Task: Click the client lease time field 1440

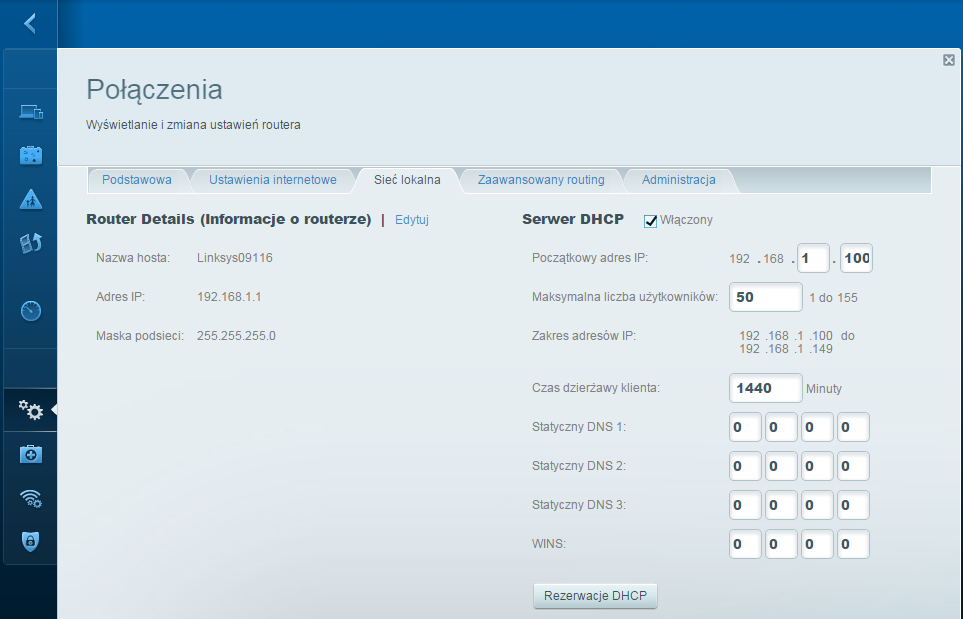Action: [x=765, y=388]
